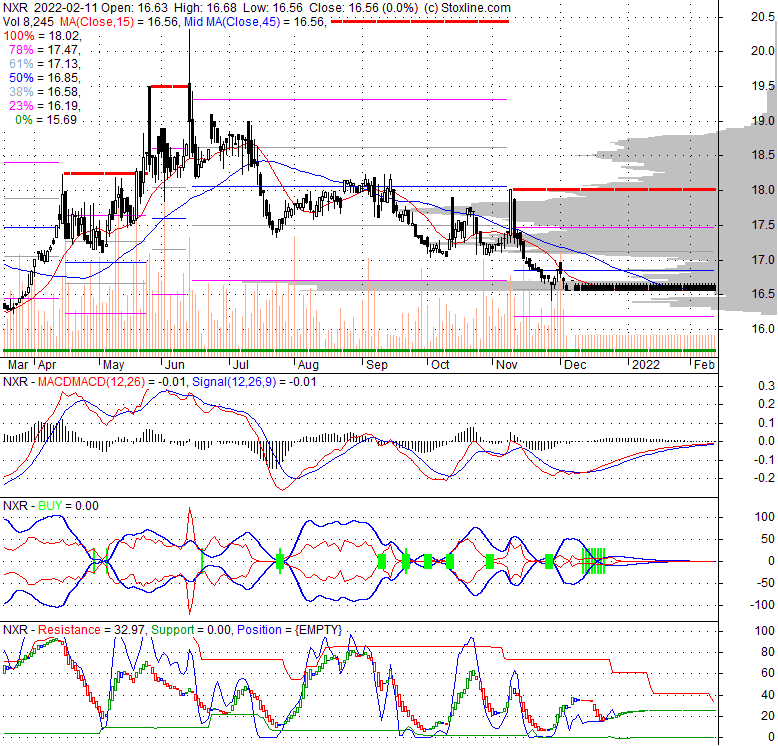Click the Low: 16.56 value
The image size is (778, 746).
272,8
